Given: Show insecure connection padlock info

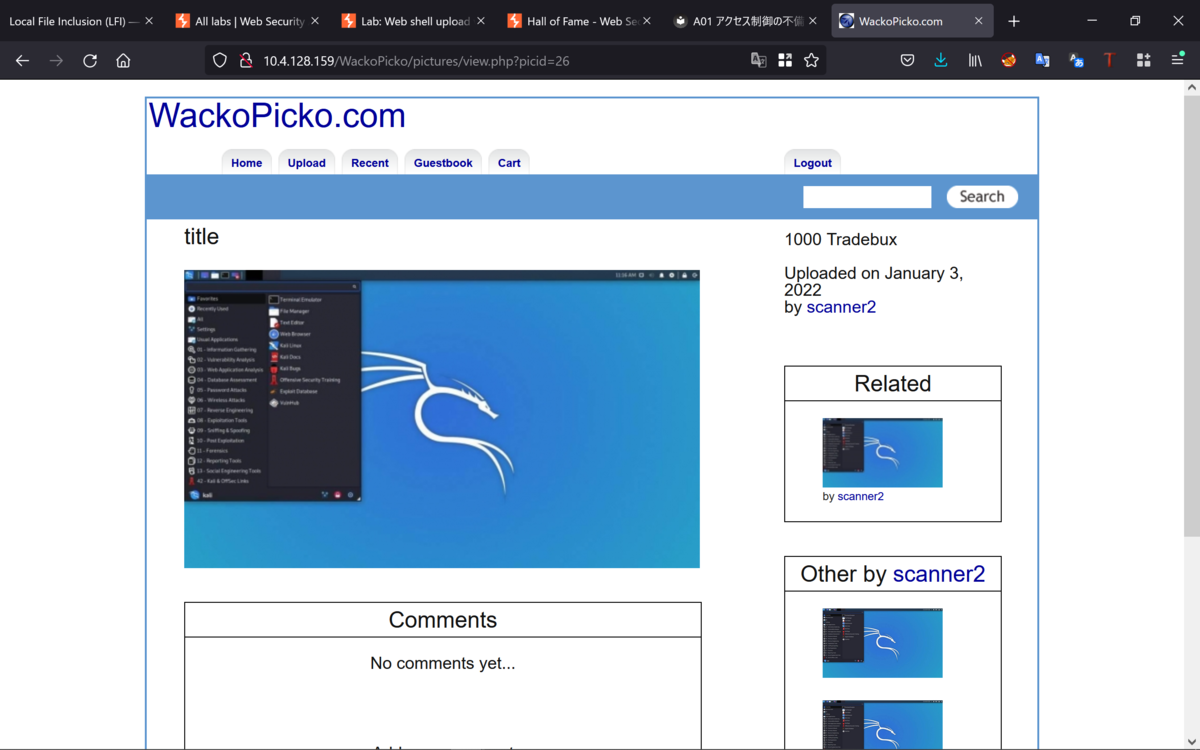Looking at the screenshot, I should coord(245,61).
